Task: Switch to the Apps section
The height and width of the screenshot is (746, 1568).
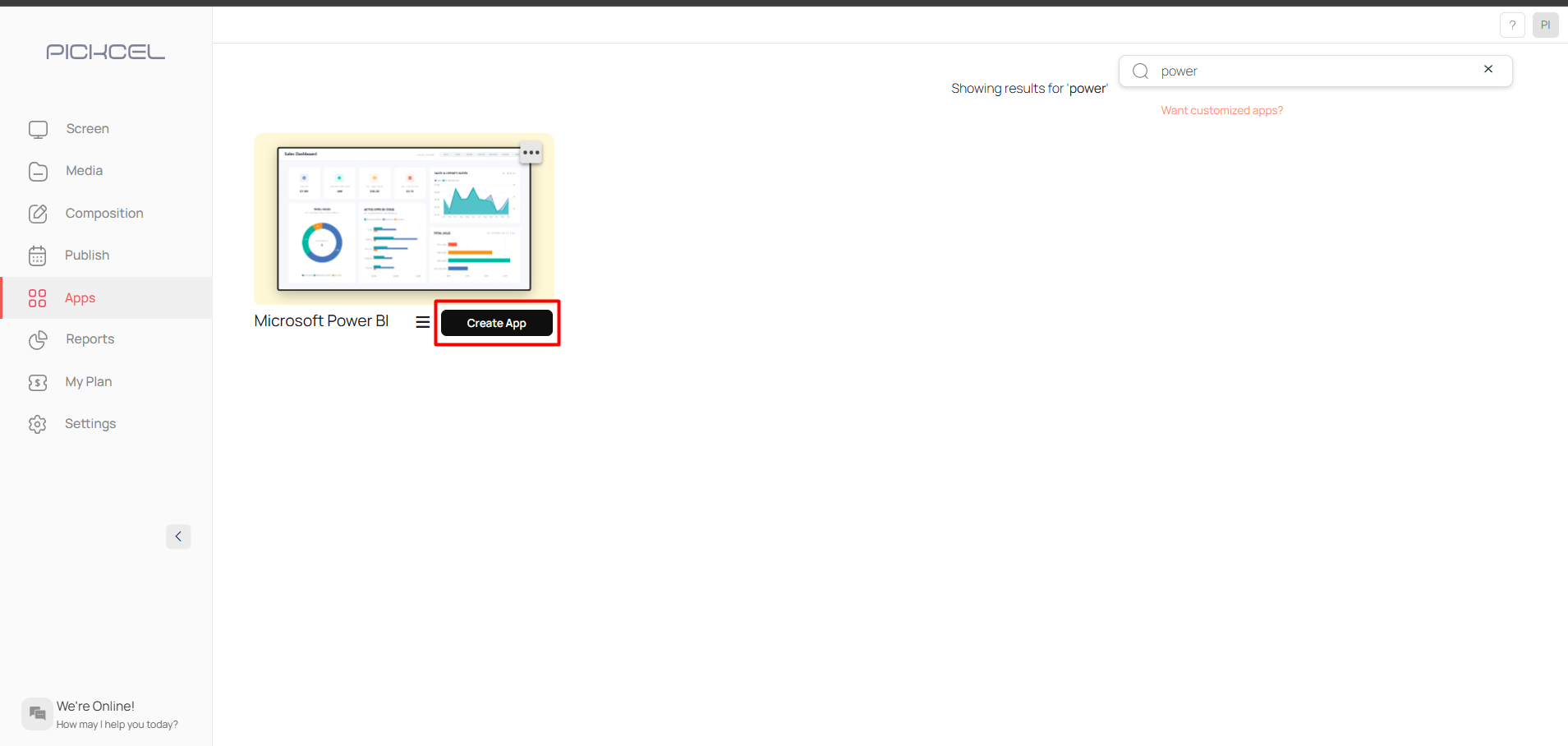Action: (x=80, y=297)
